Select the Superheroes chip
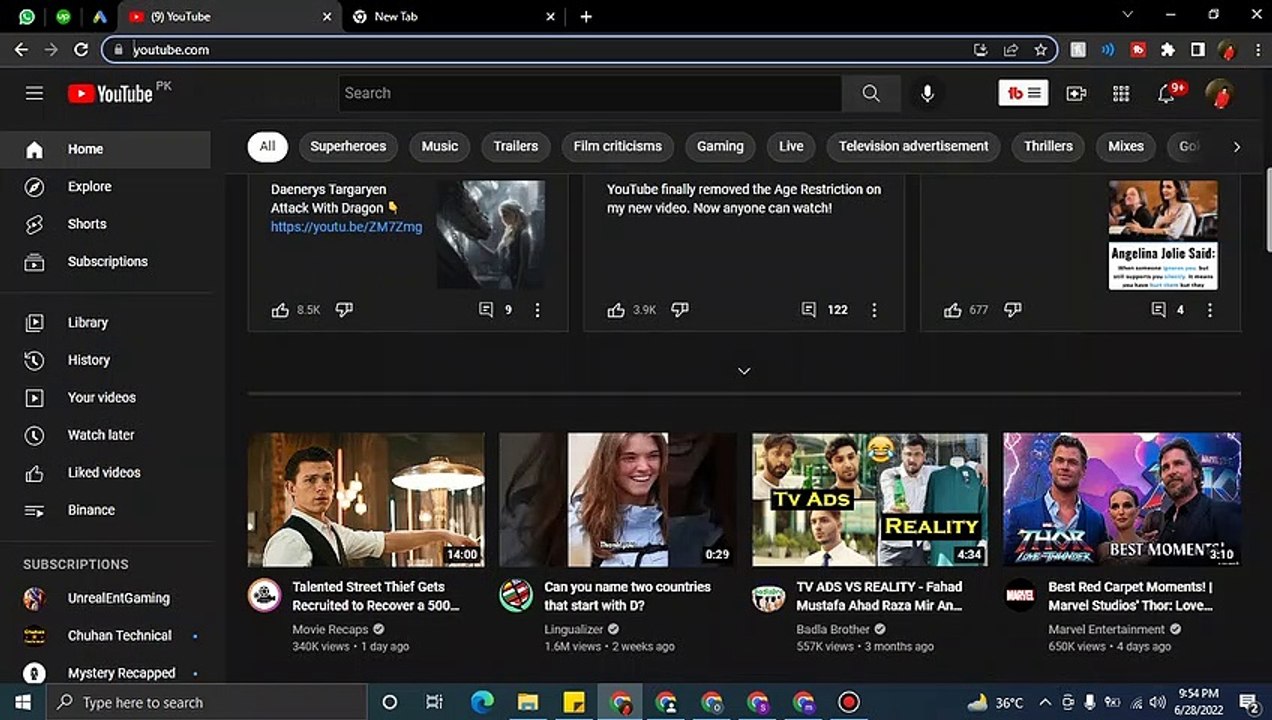 [348, 146]
